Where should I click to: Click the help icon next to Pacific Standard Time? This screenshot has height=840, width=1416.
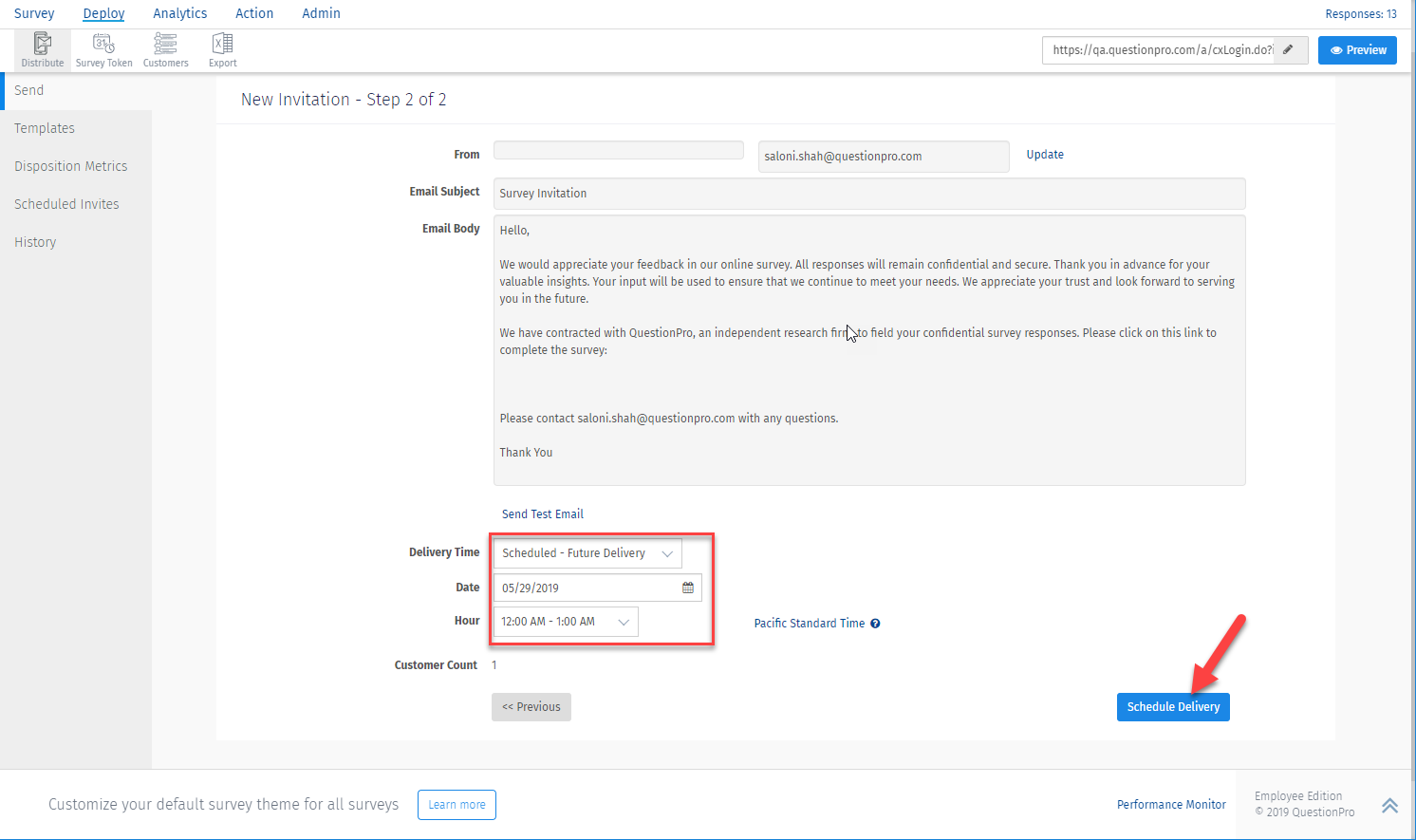(874, 624)
